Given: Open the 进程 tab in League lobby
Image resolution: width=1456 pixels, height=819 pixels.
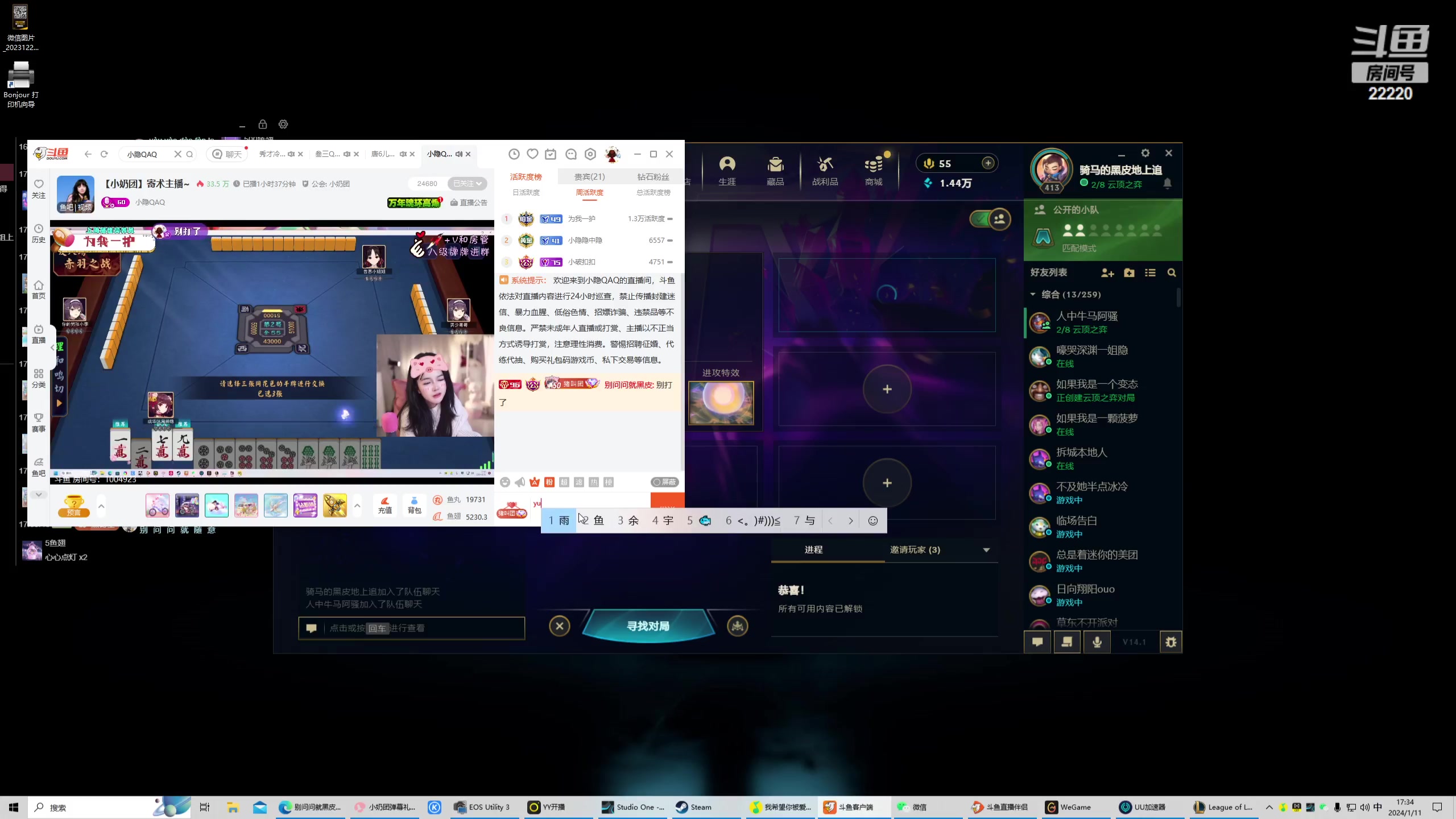Looking at the screenshot, I should pyautogui.click(x=814, y=550).
